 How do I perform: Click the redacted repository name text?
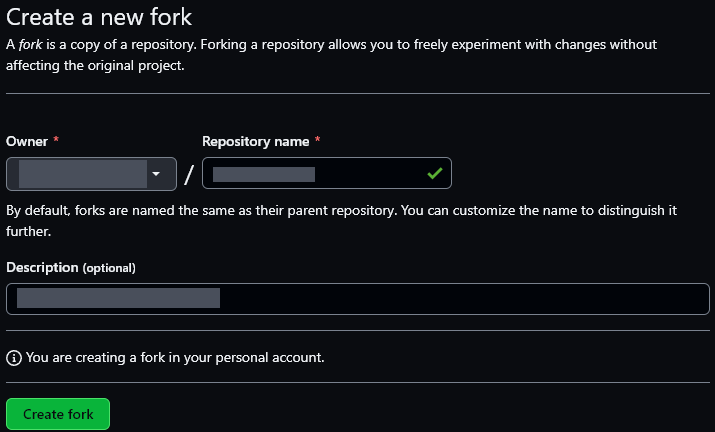[264, 174]
